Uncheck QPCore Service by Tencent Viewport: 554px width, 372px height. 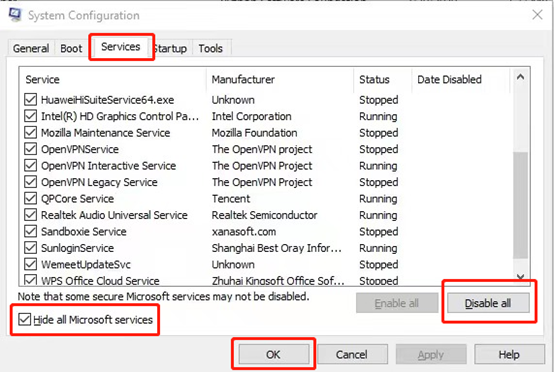pyautogui.click(x=31, y=199)
